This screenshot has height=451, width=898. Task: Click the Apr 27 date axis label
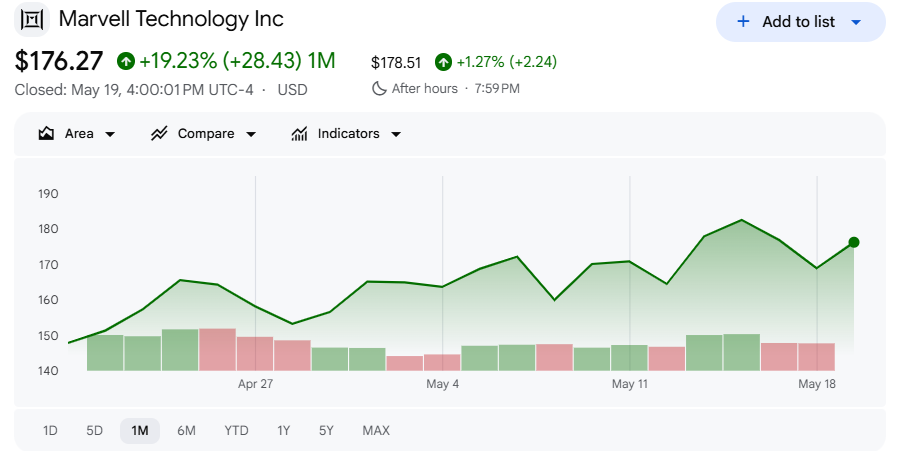coord(255,384)
